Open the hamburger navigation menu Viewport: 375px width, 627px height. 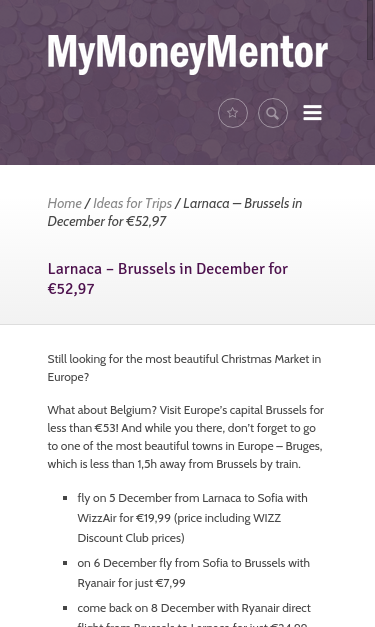(313, 113)
